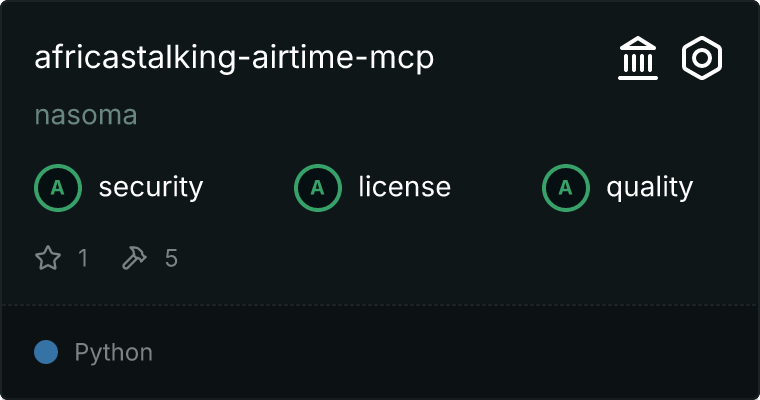Click the hammer tools icon
Image resolution: width=760 pixels, height=400 pixels.
click(x=134, y=257)
